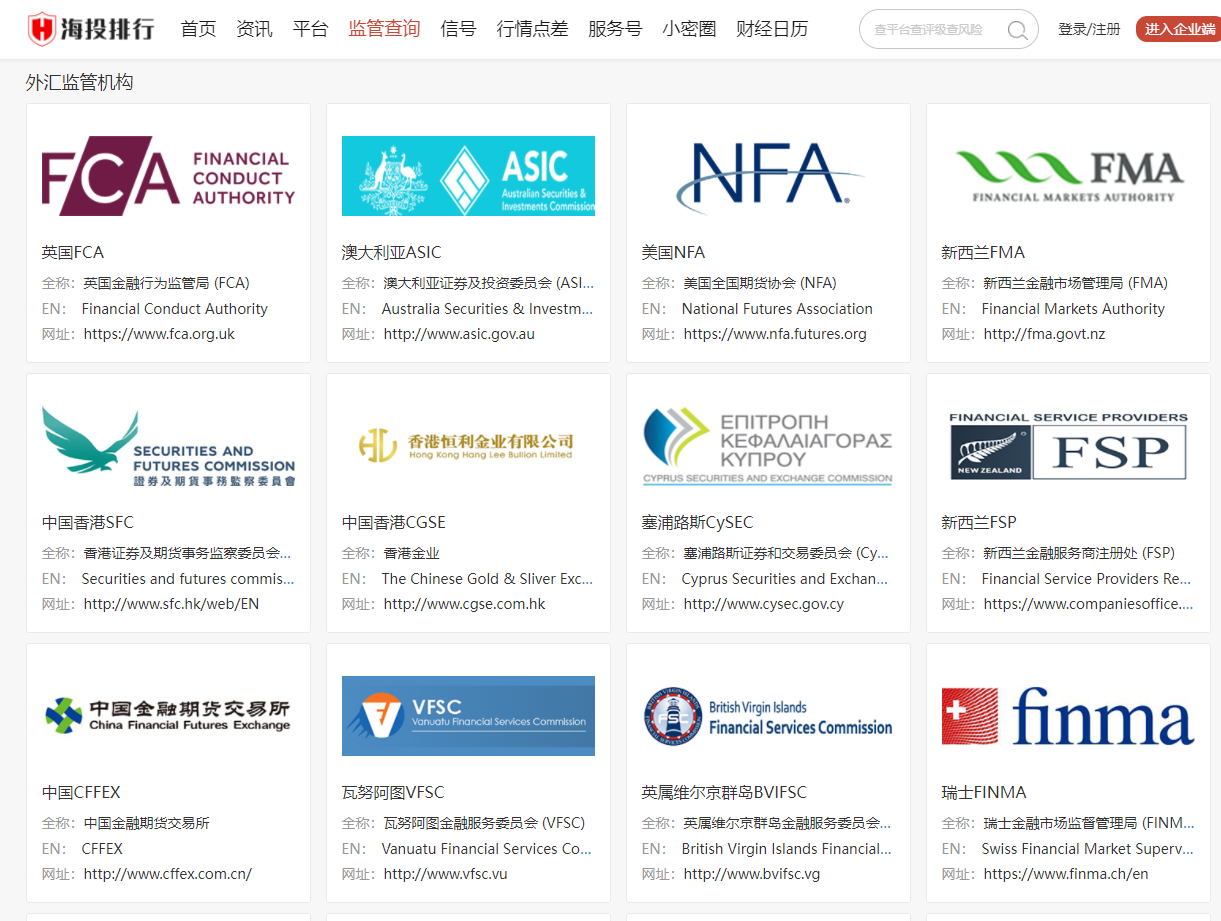
Task: Select the 监管查询 menu item
Action: (x=384, y=29)
